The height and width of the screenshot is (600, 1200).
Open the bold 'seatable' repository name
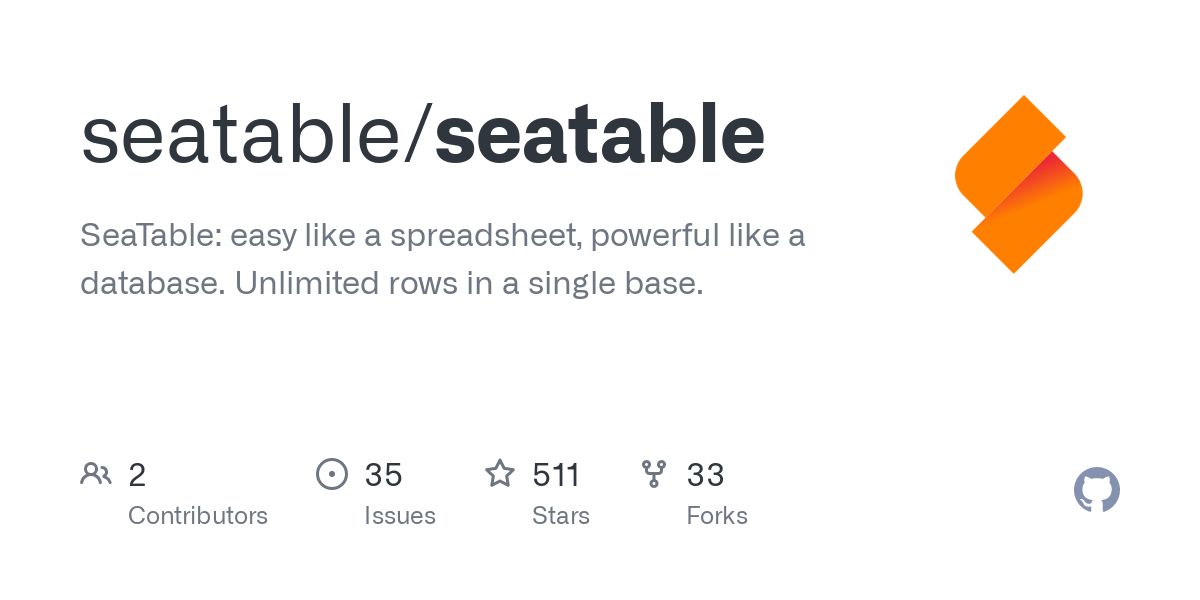(x=600, y=135)
